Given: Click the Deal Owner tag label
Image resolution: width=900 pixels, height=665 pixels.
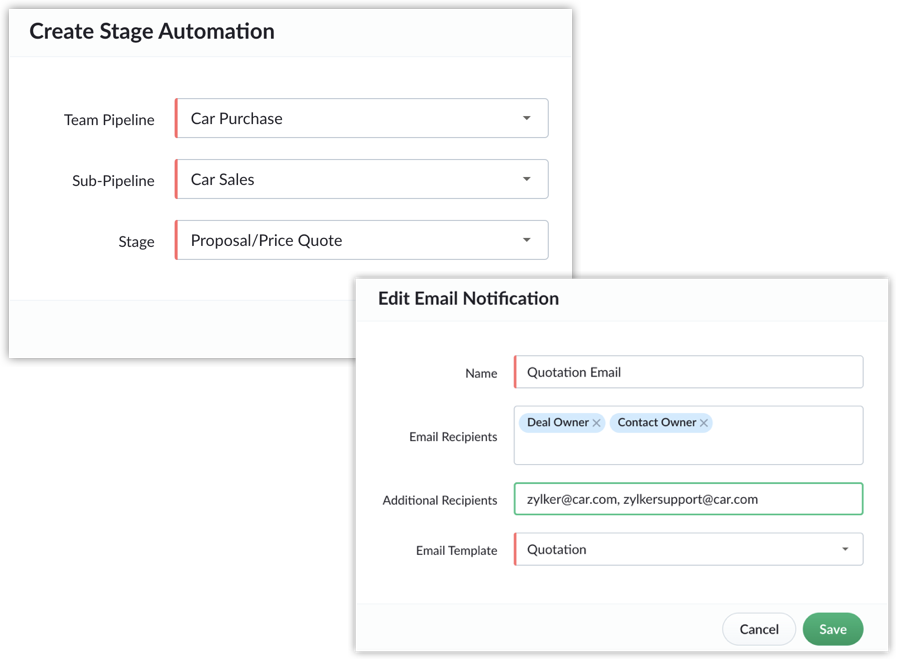Looking at the screenshot, I should [x=558, y=422].
